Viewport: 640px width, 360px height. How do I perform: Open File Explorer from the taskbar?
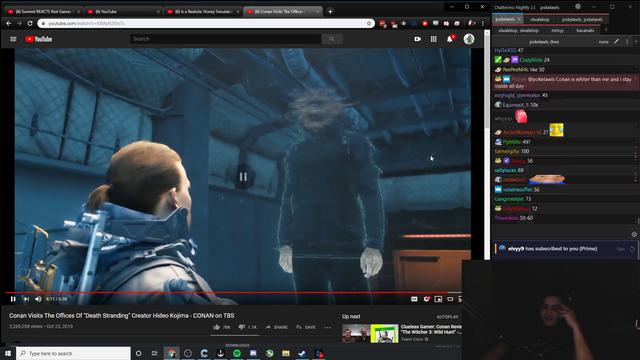click(x=286, y=353)
